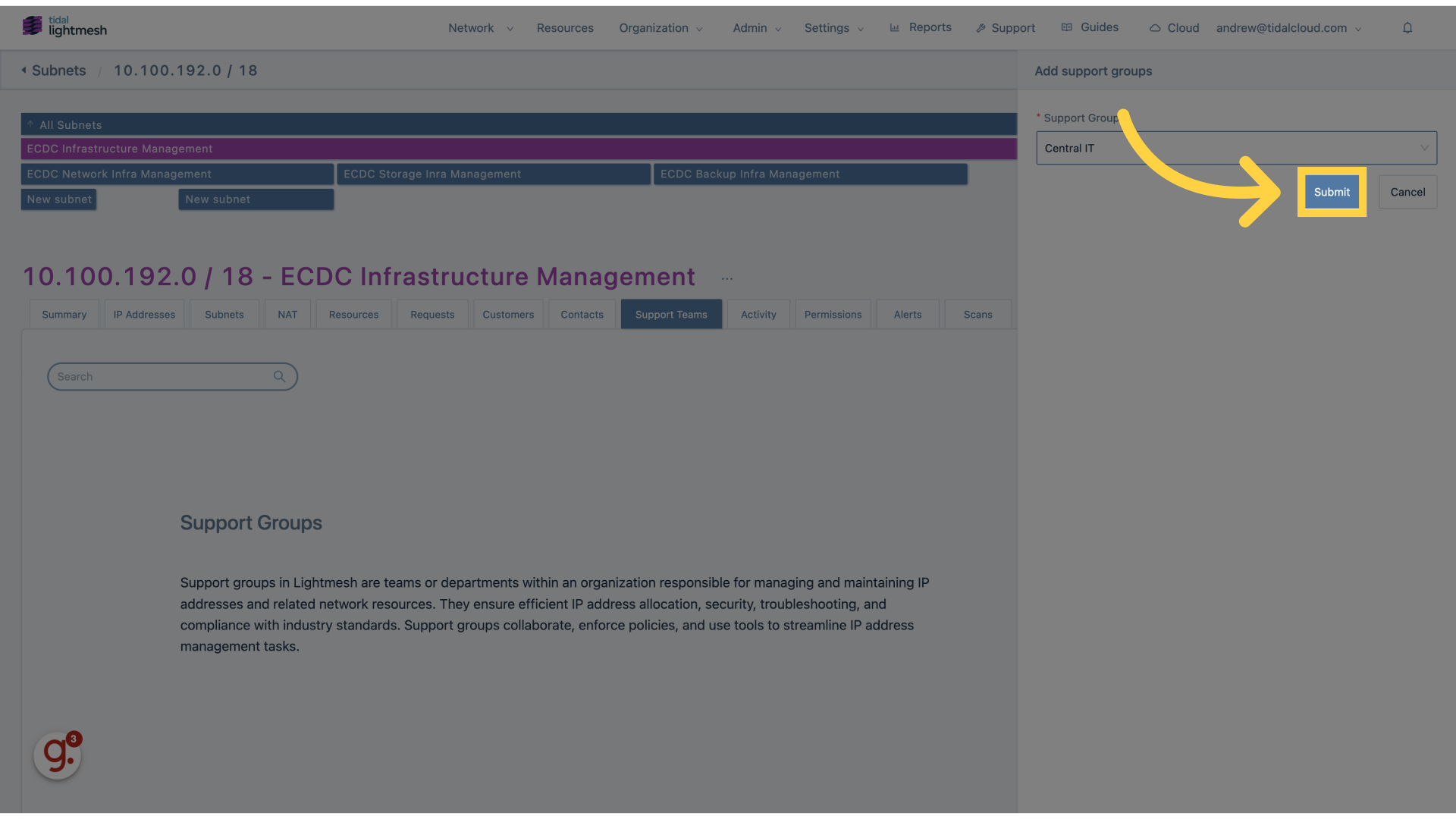Image resolution: width=1456 pixels, height=819 pixels.
Task: Click the Submit button
Action: tap(1332, 191)
